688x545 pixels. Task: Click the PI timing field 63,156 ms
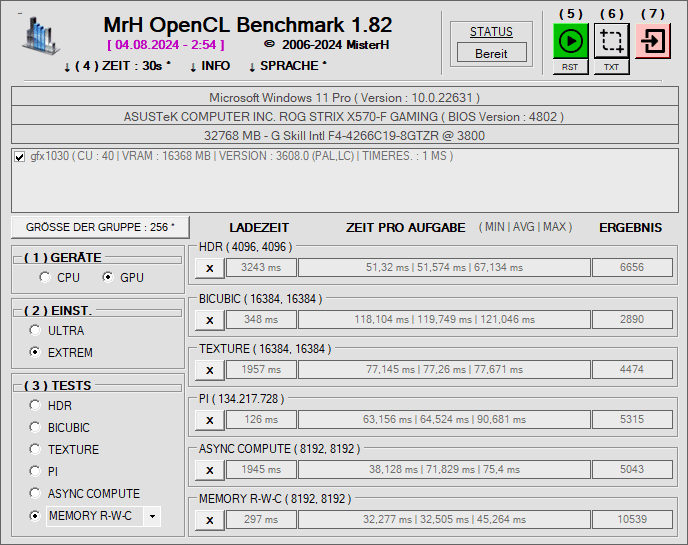pos(444,420)
